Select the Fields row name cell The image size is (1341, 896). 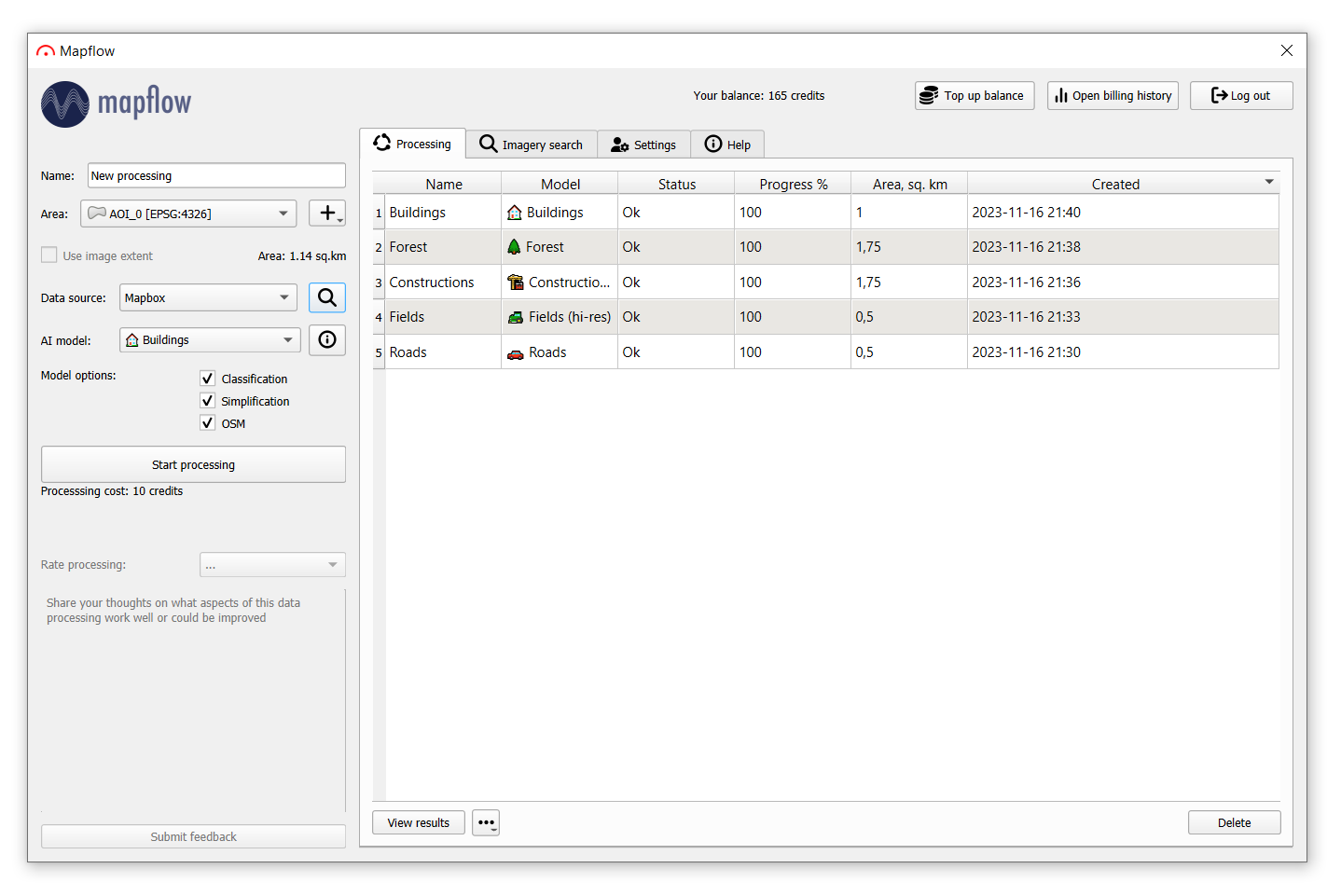coord(444,317)
